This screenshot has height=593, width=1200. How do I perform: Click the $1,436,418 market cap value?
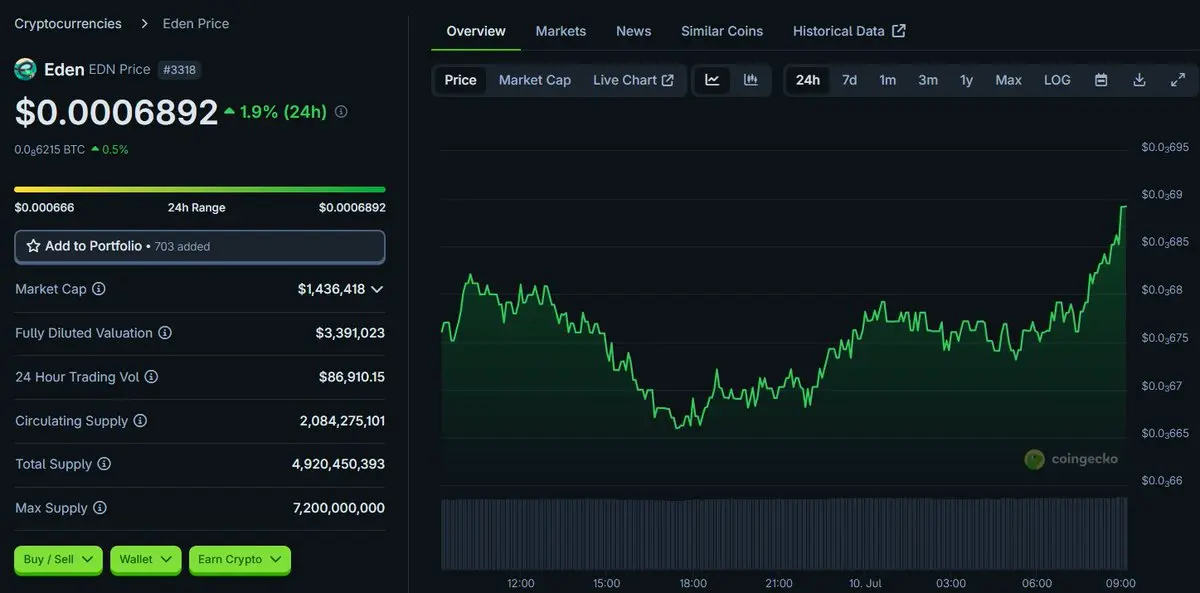[331, 289]
